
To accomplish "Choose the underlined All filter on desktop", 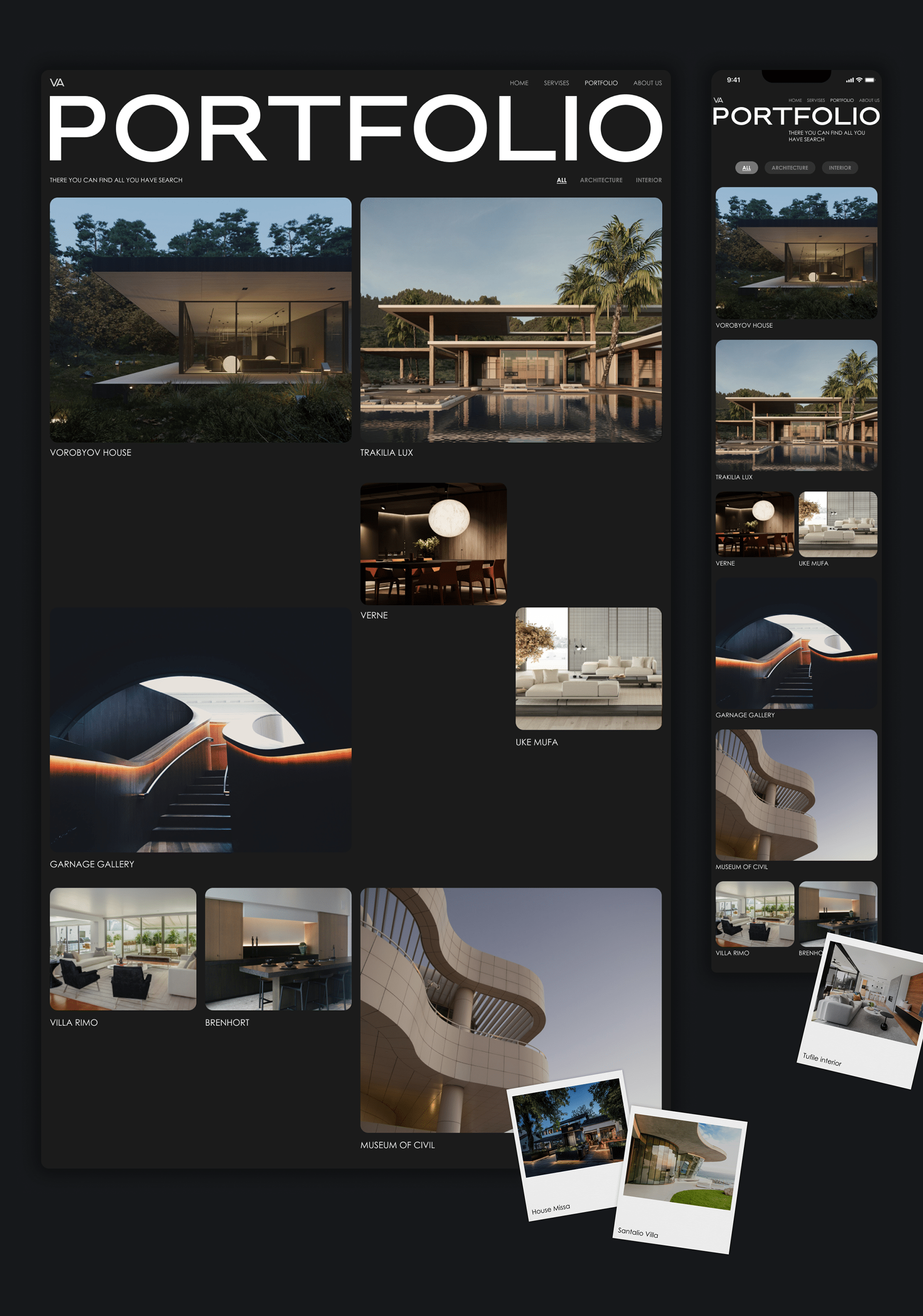I will tap(561, 180).
